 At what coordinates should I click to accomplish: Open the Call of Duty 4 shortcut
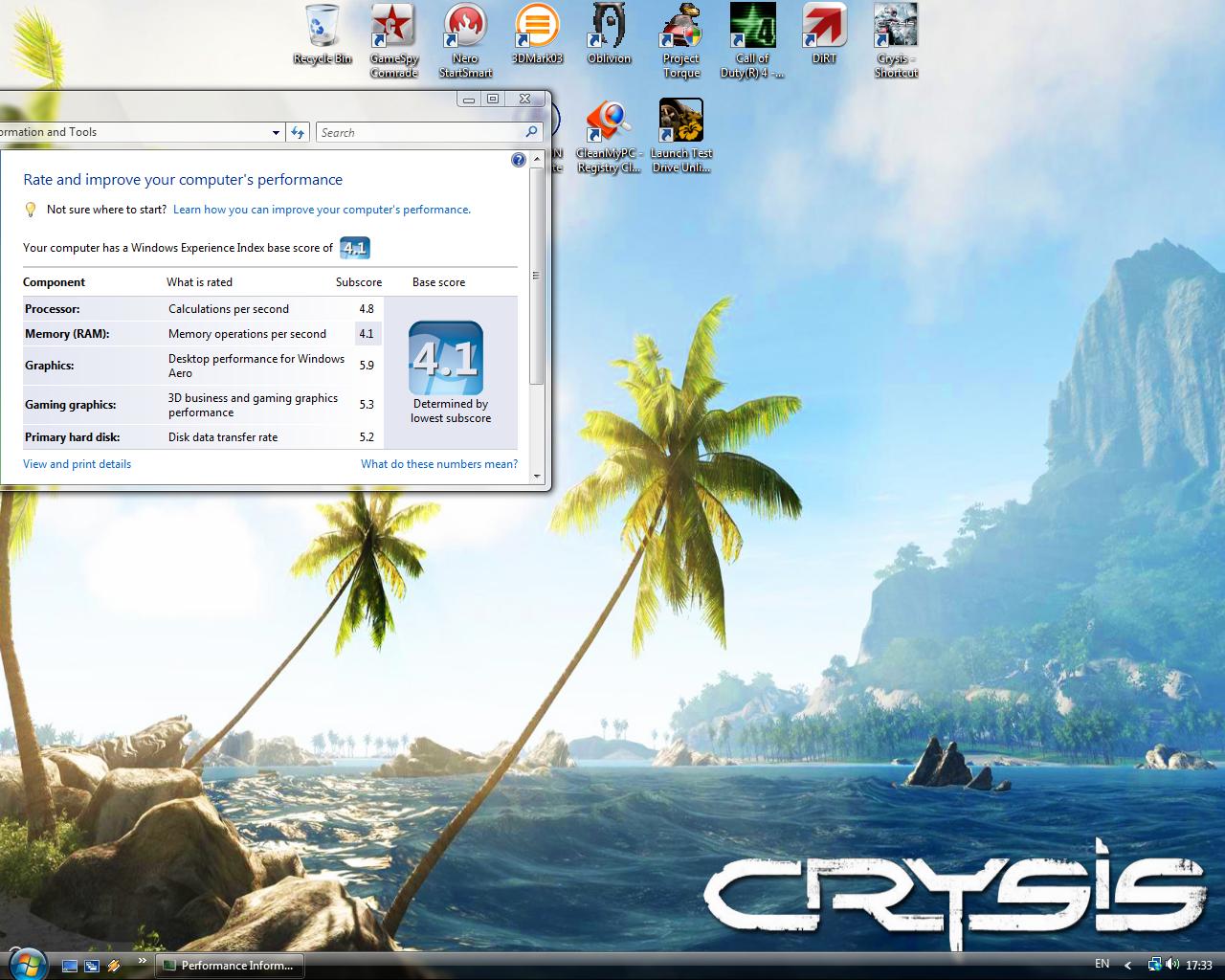pyautogui.click(x=752, y=41)
